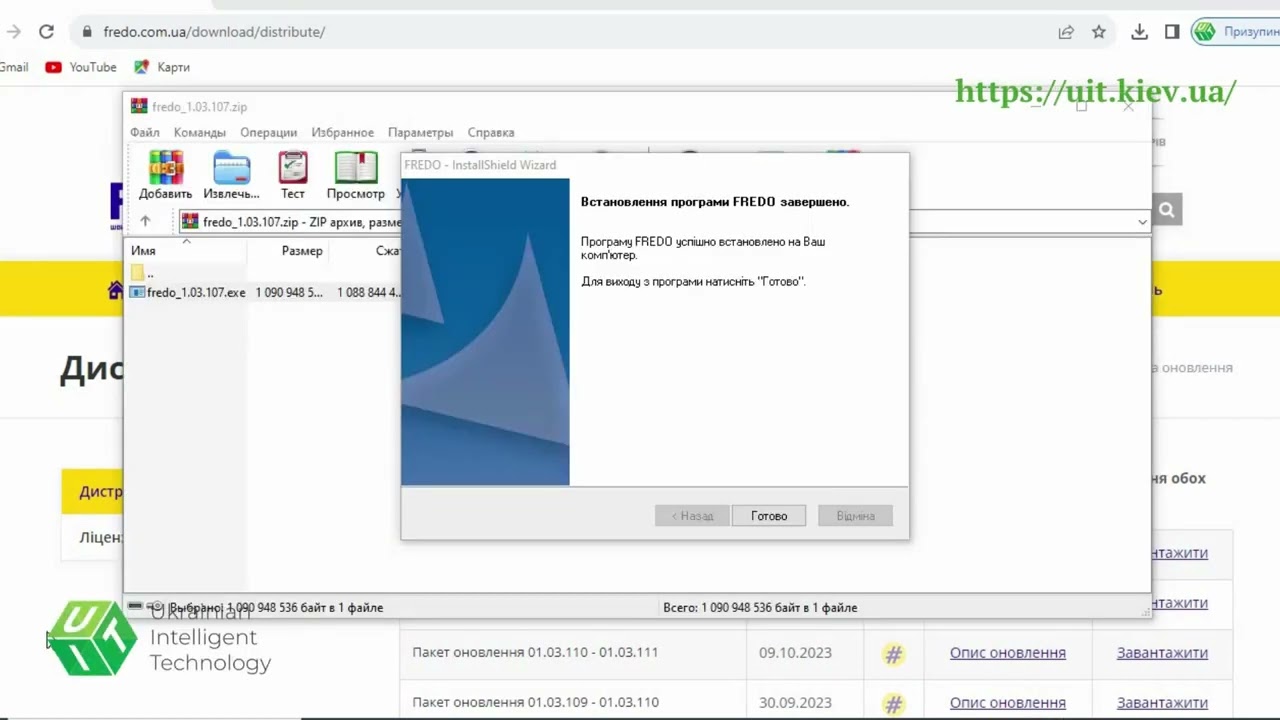Click Завантажити for package 01.03.109 - 01.03.110
The height and width of the screenshot is (720, 1280).
(x=1162, y=703)
